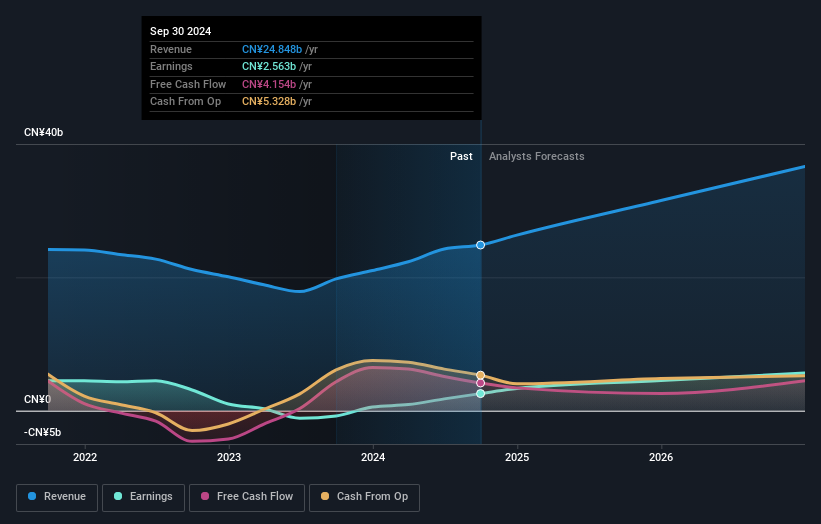
Task: Click the Revenue row label in tooltip
Action: pyautogui.click(x=171, y=49)
